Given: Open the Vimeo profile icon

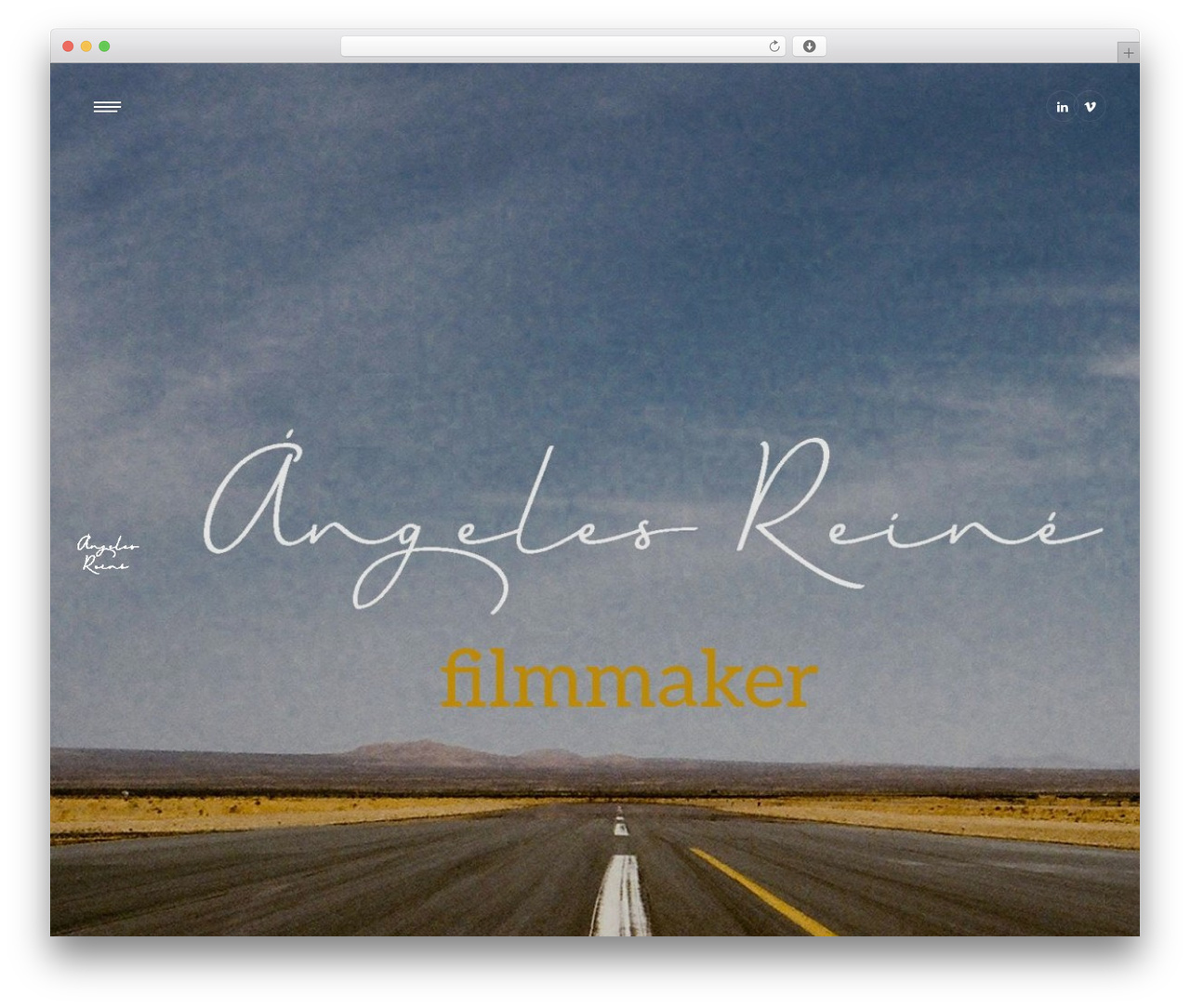Looking at the screenshot, I should (x=1091, y=107).
